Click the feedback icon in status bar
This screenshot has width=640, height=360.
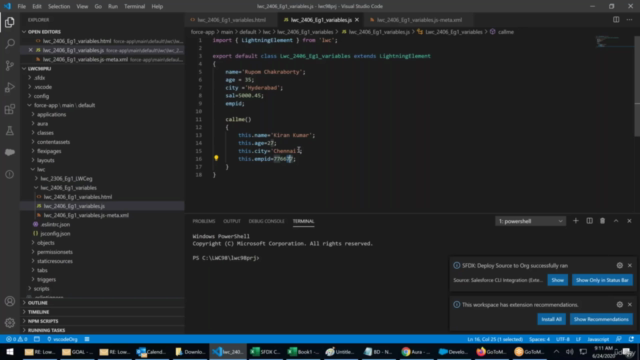pyautogui.click(x=619, y=339)
